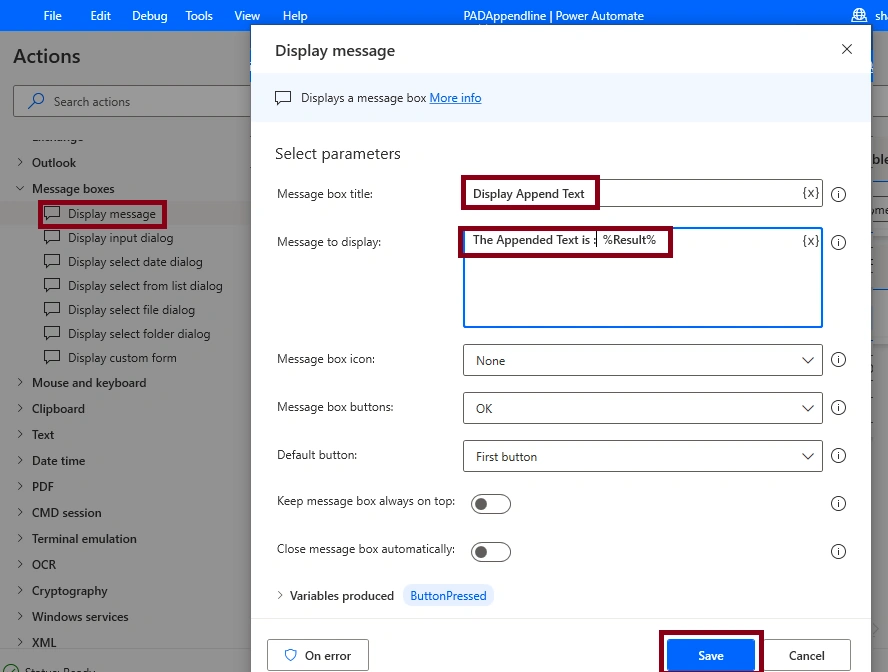Open Message box buttons dropdown
The width and height of the screenshot is (888, 672).
tap(642, 408)
